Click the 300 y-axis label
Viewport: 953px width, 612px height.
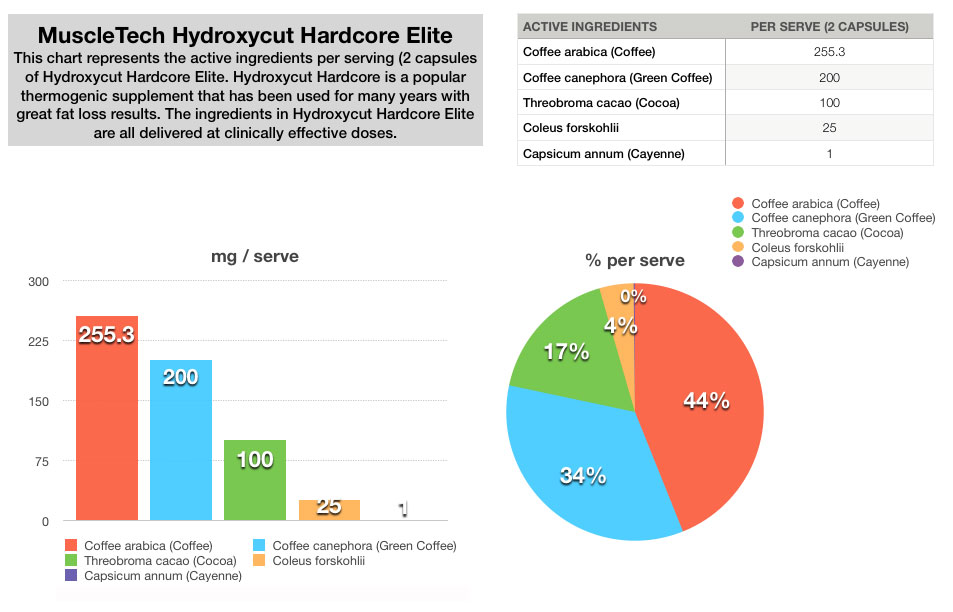point(38,281)
